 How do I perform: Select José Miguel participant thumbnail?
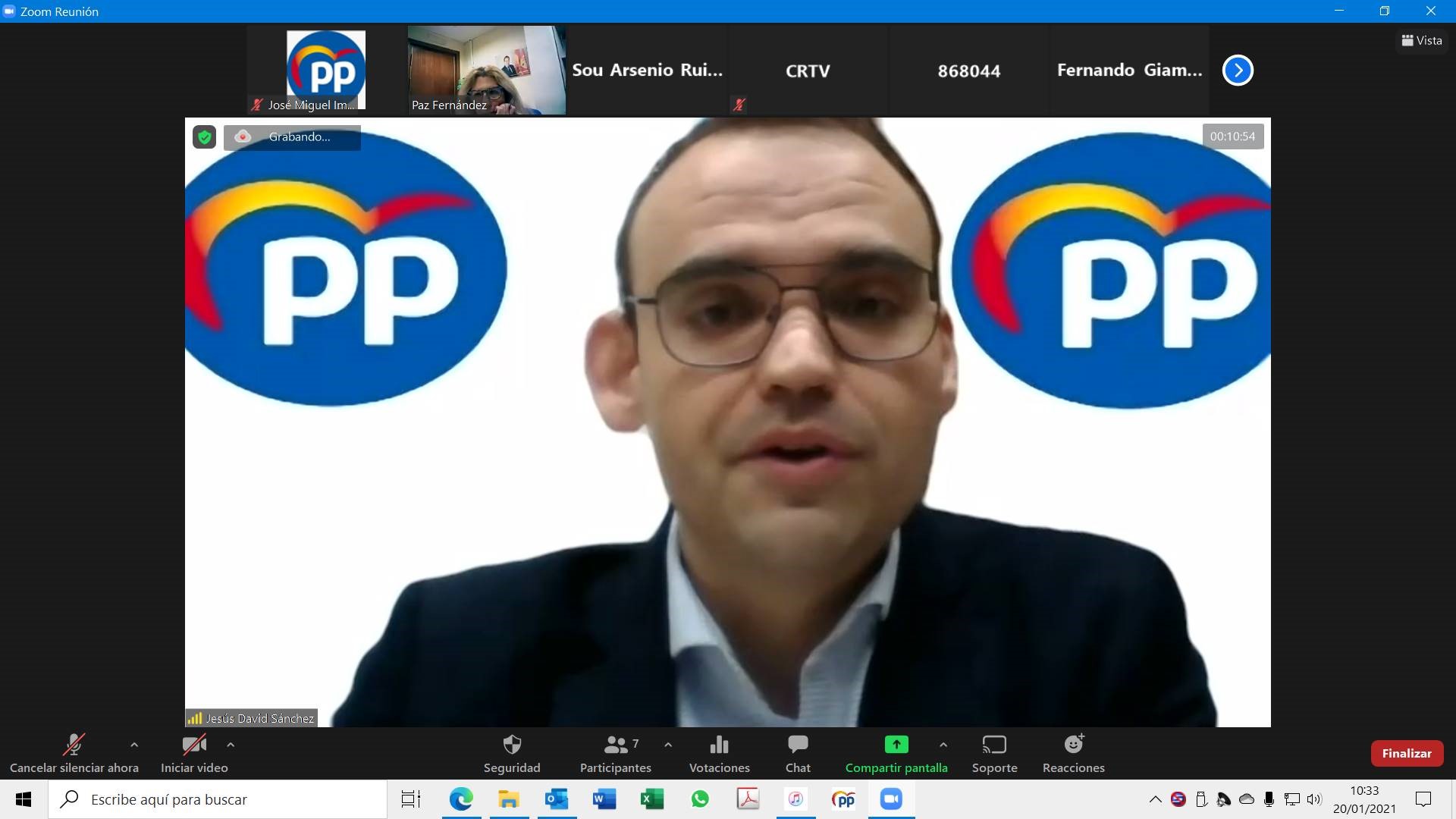[326, 70]
